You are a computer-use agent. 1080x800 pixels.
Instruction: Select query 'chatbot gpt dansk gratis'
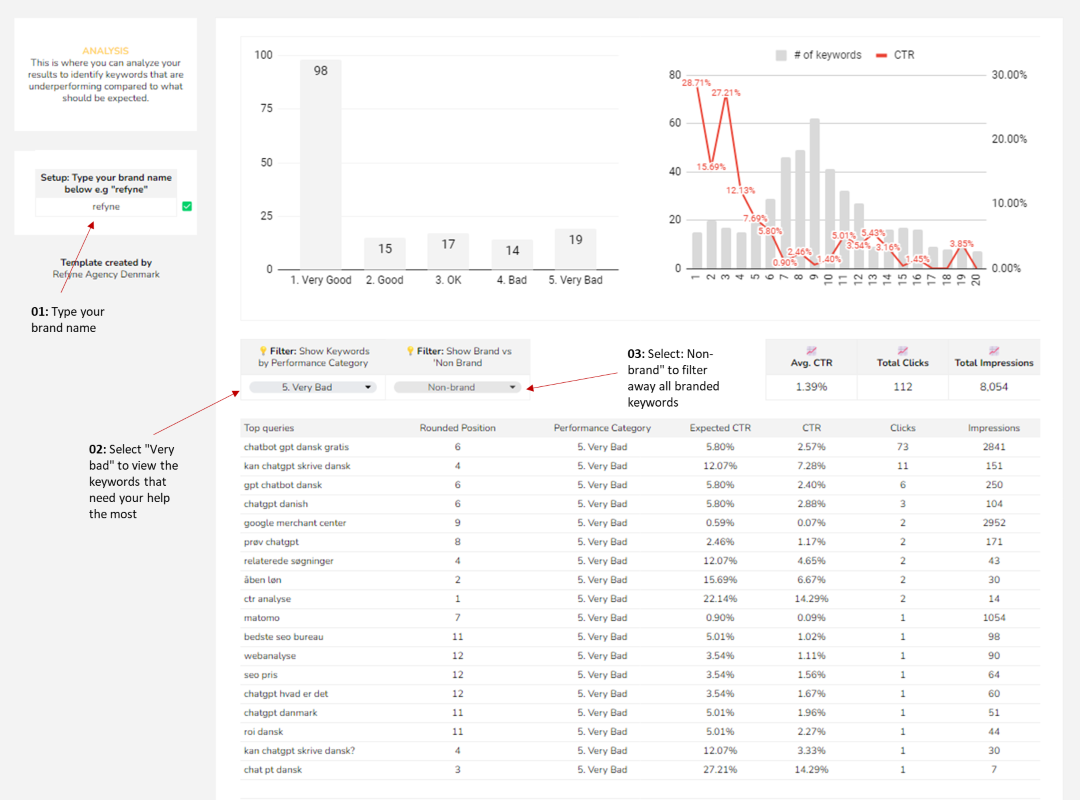(296, 447)
